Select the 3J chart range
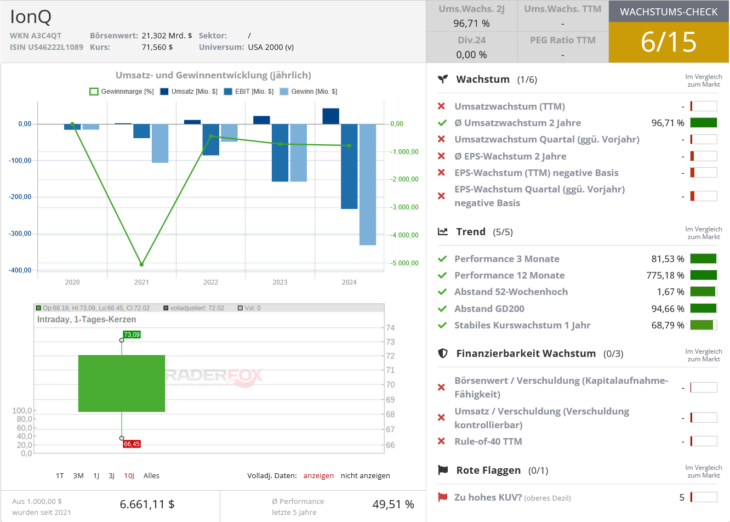Image resolution: width=730 pixels, height=522 pixels. click(111, 475)
